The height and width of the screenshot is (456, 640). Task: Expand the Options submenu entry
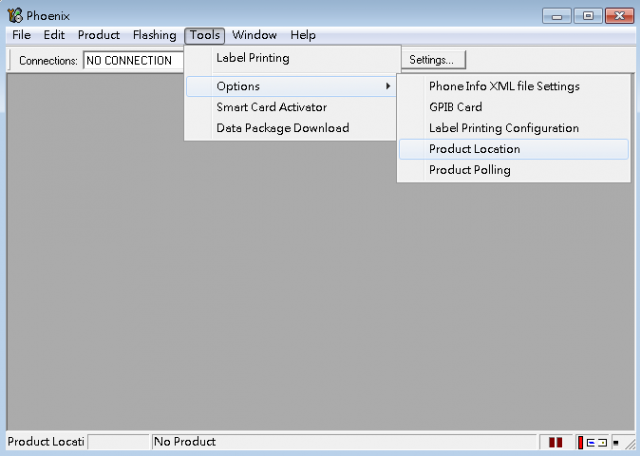pyautogui.click(x=291, y=86)
